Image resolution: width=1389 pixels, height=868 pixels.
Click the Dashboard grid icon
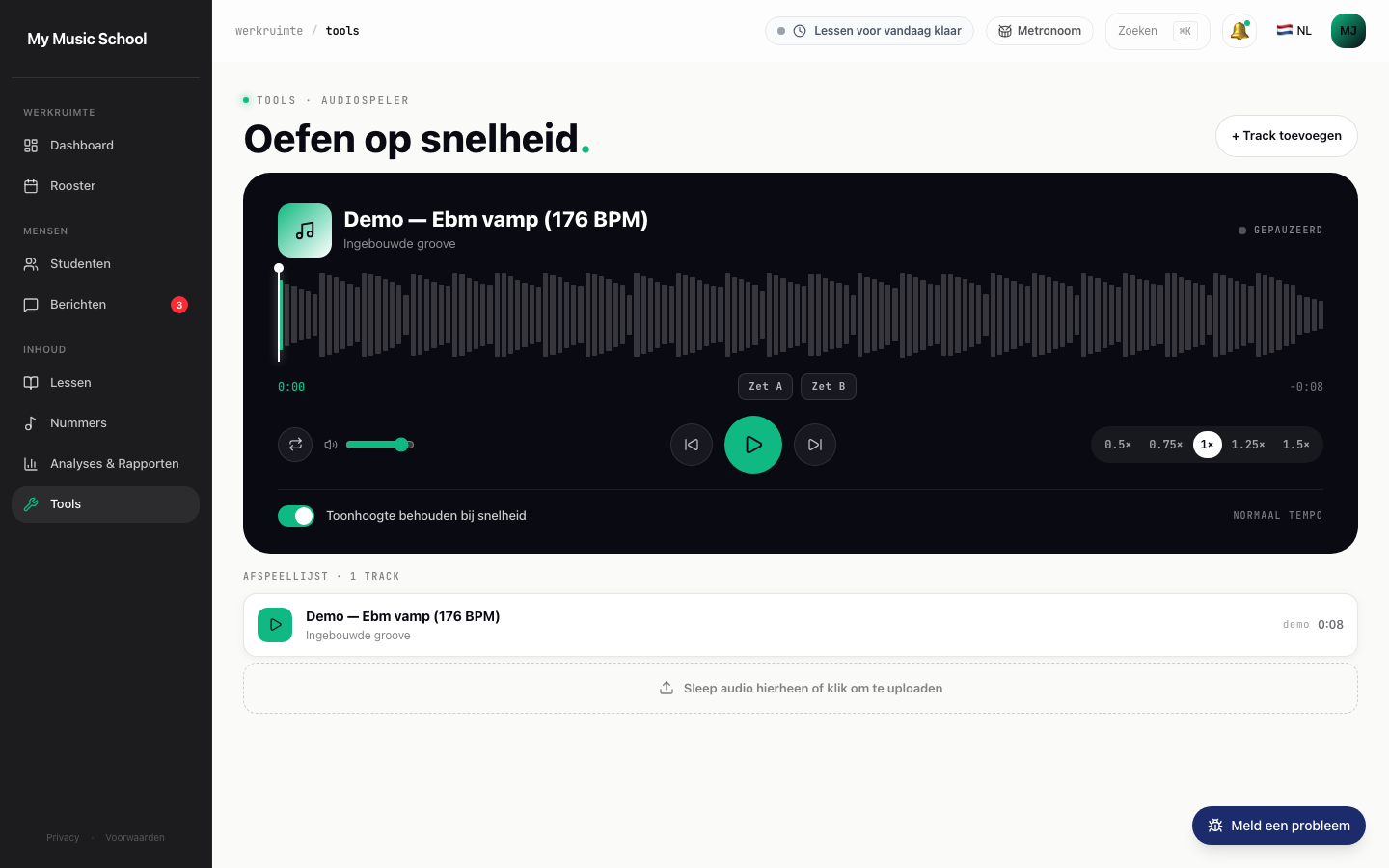point(31,146)
